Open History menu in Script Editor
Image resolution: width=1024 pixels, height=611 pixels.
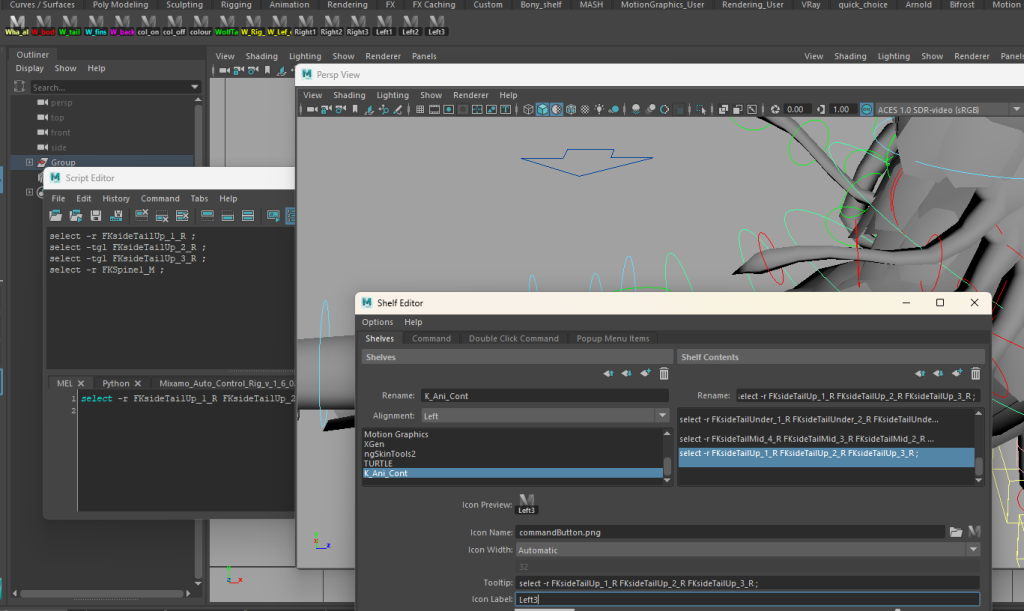[116, 198]
